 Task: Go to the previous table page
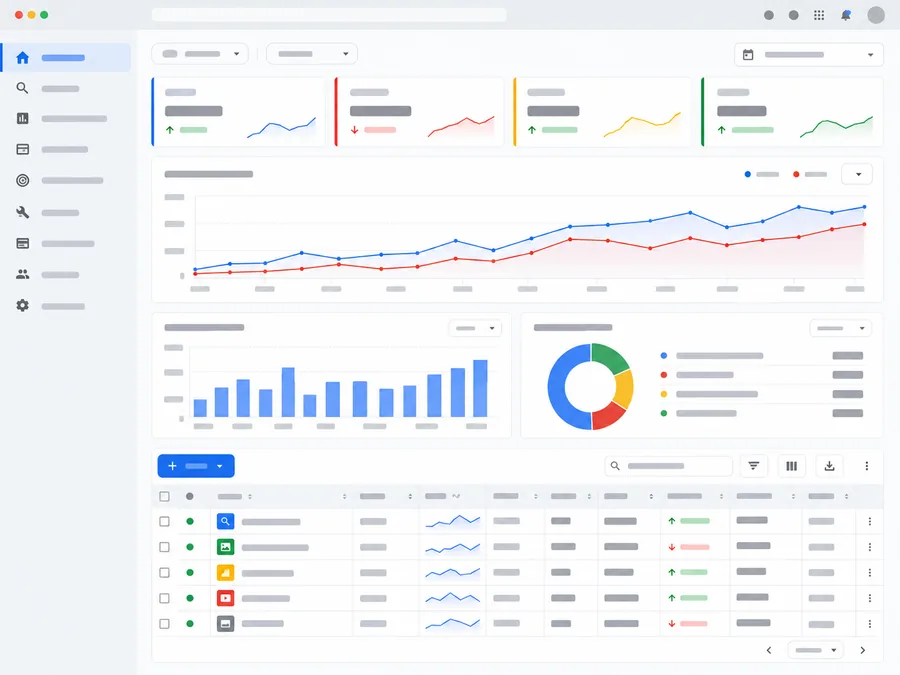pos(769,650)
